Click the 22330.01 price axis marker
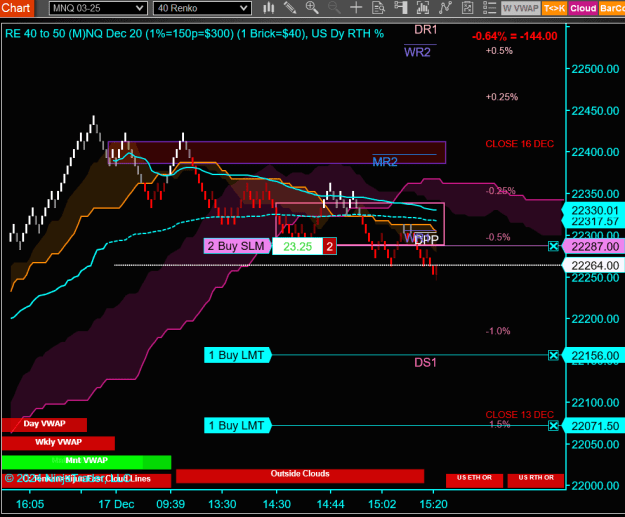The height and width of the screenshot is (517, 625). [593, 210]
